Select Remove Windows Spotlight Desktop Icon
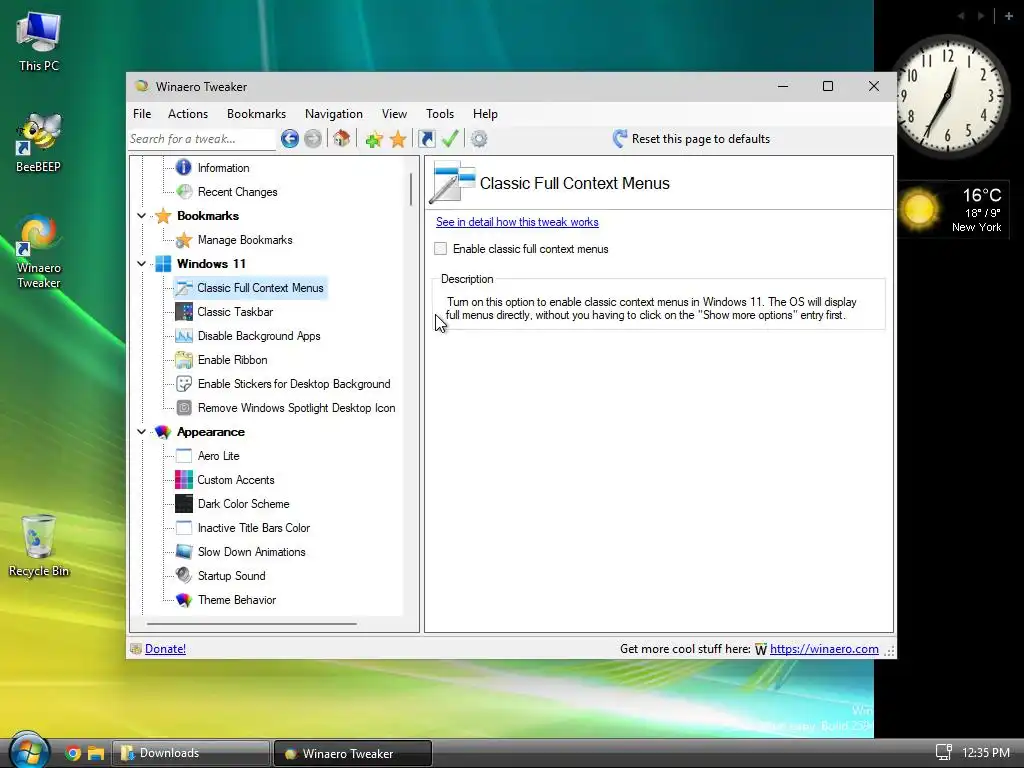The image size is (1024, 768). [x=296, y=408]
